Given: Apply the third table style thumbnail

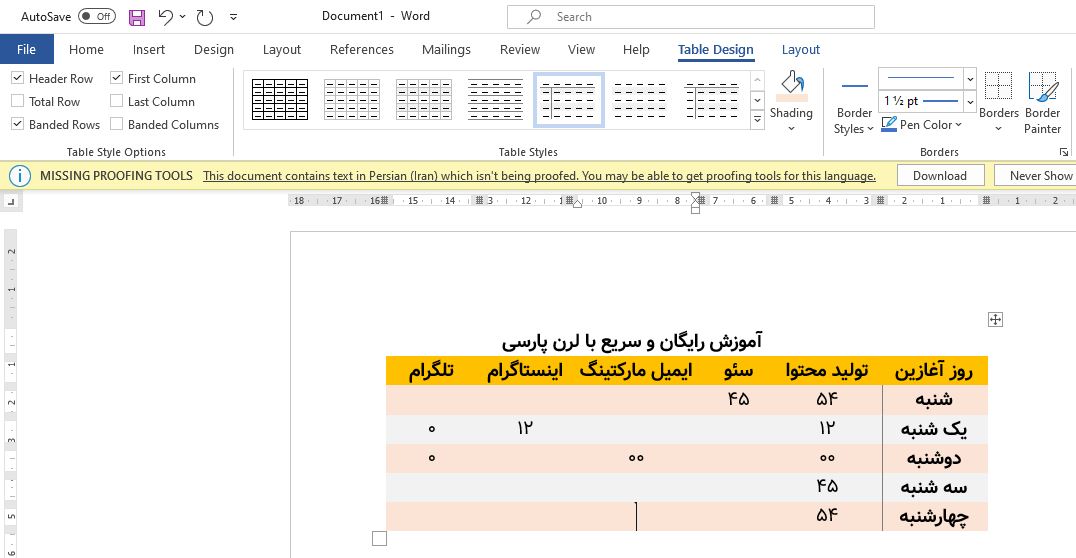Looking at the screenshot, I should 423,100.
